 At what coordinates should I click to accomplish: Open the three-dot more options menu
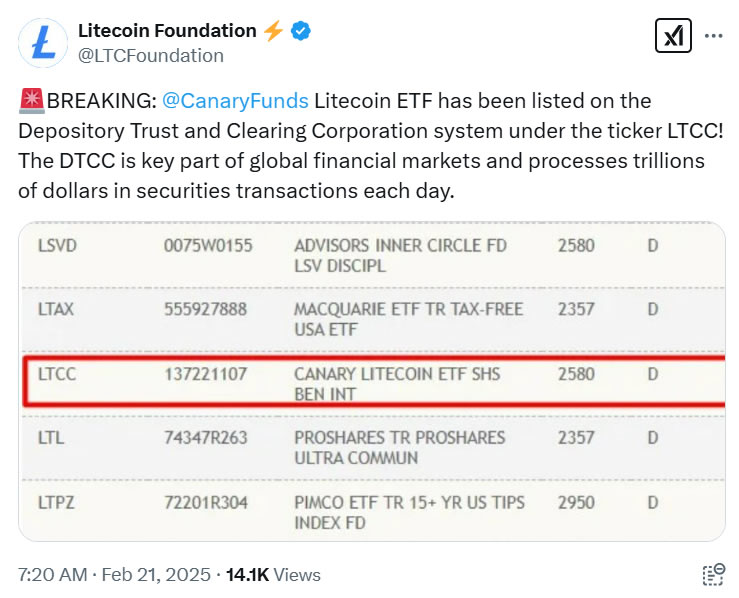pyautogui.click(x=713, y=36)
